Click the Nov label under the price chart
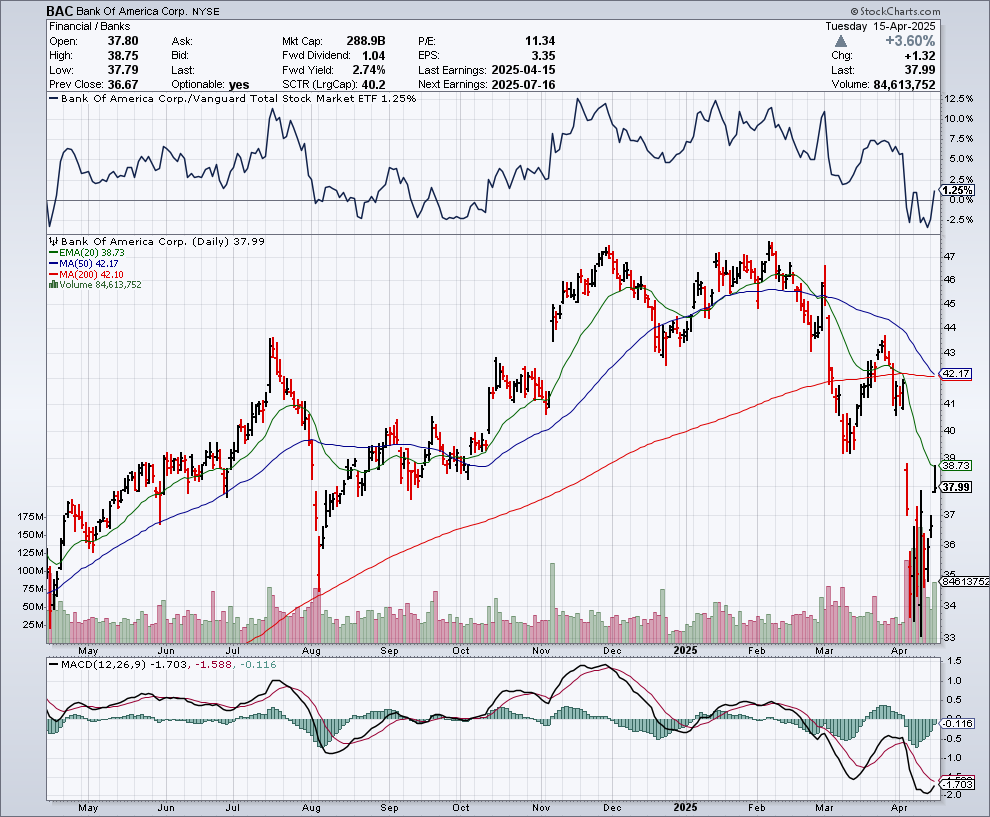Screen dimensions: 990x817 541,651
